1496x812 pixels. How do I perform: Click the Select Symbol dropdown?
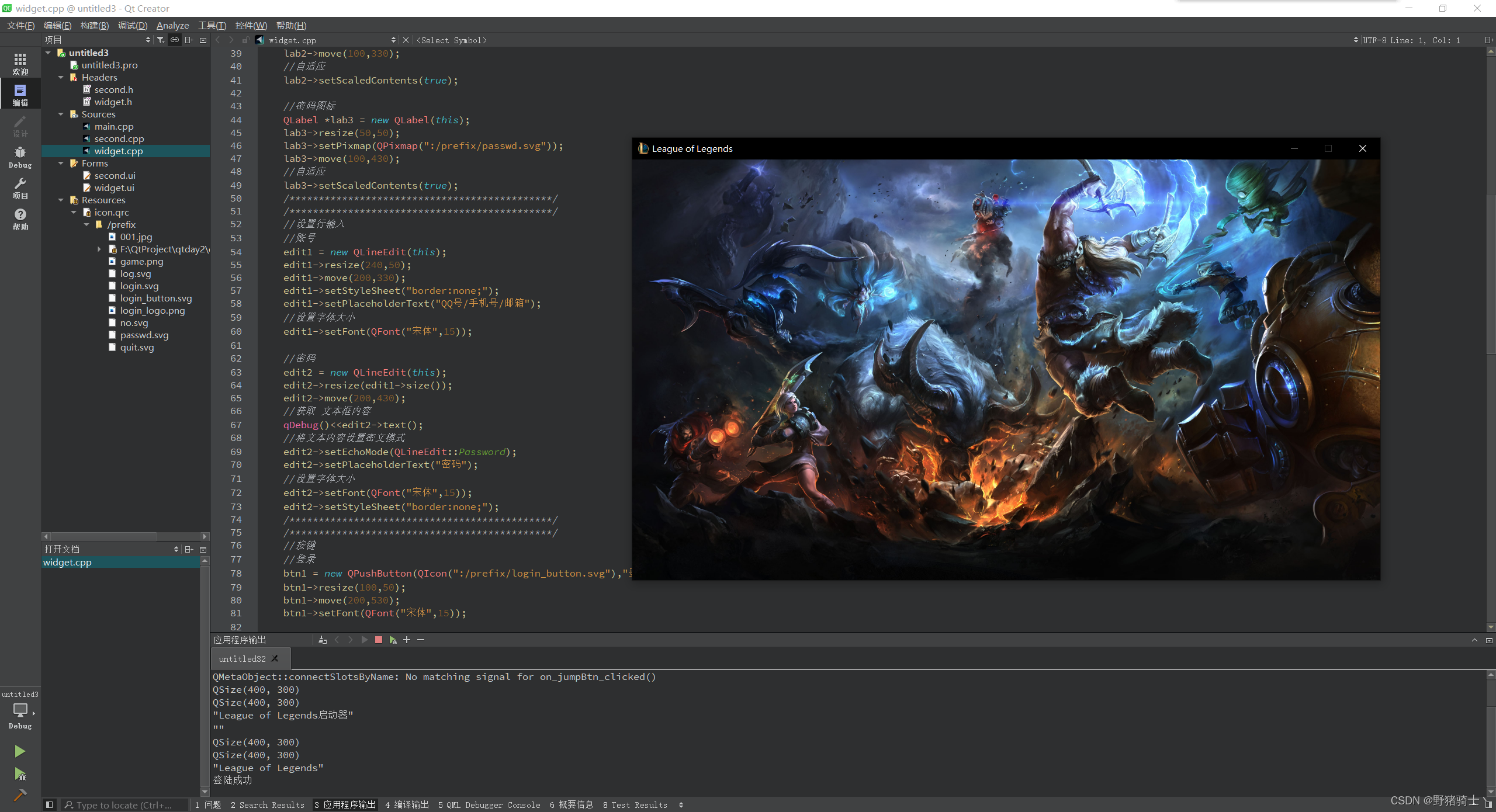point(451,40)
